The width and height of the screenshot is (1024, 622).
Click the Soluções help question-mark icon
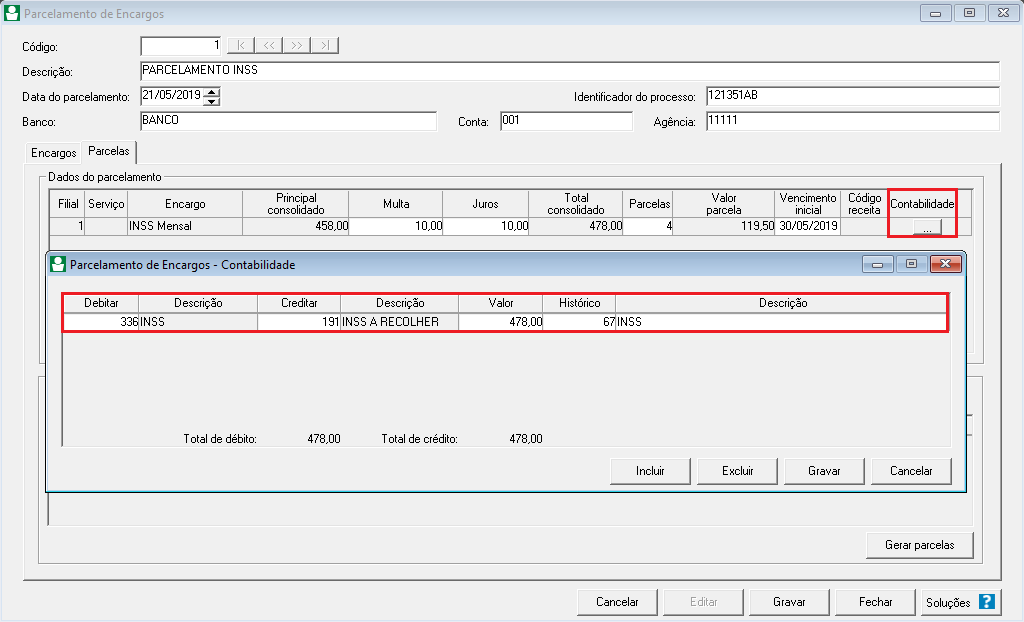(987, 602)
